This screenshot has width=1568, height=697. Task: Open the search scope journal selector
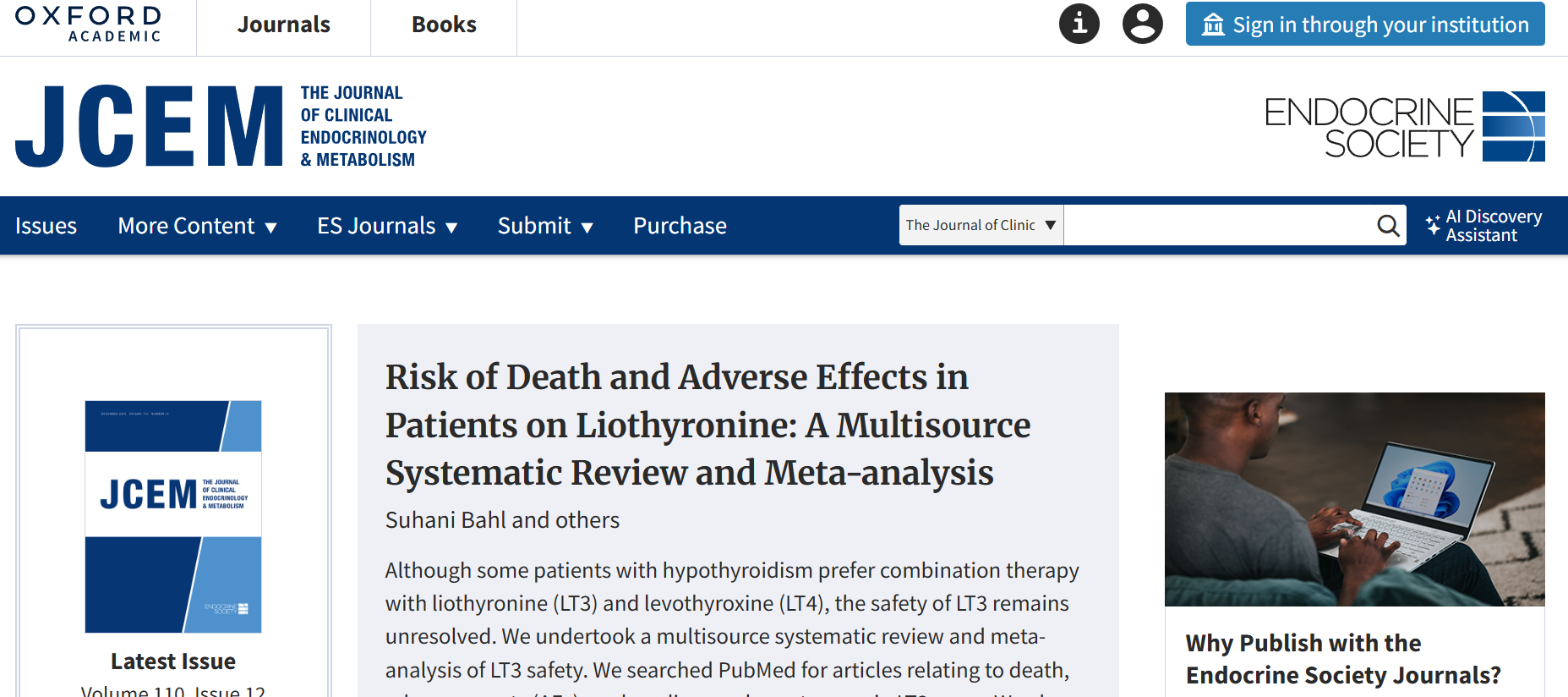point(981,225)
